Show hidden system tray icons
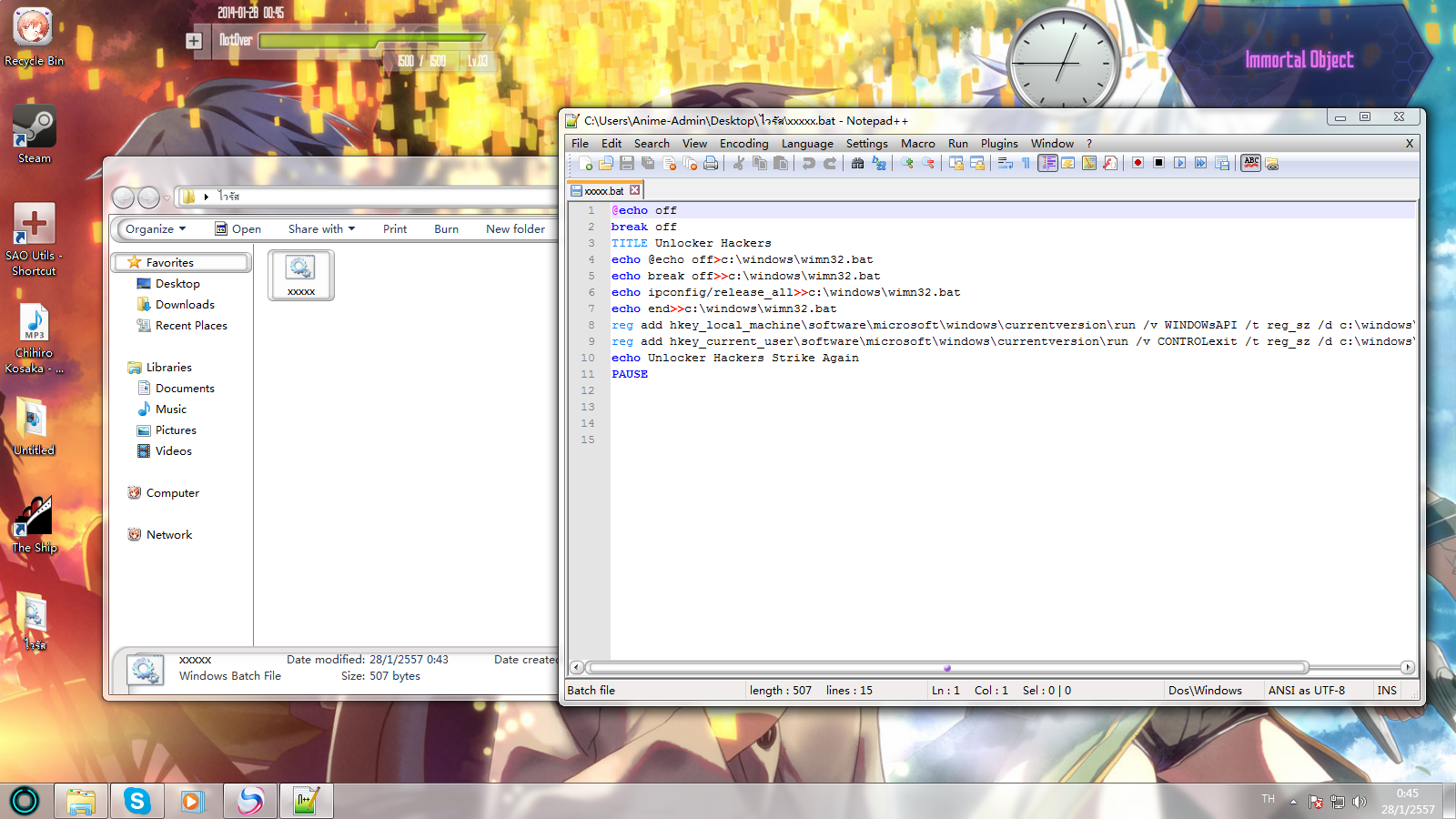The width and height of the screenshot is (1456, 819). click(x=1293, y=802)
